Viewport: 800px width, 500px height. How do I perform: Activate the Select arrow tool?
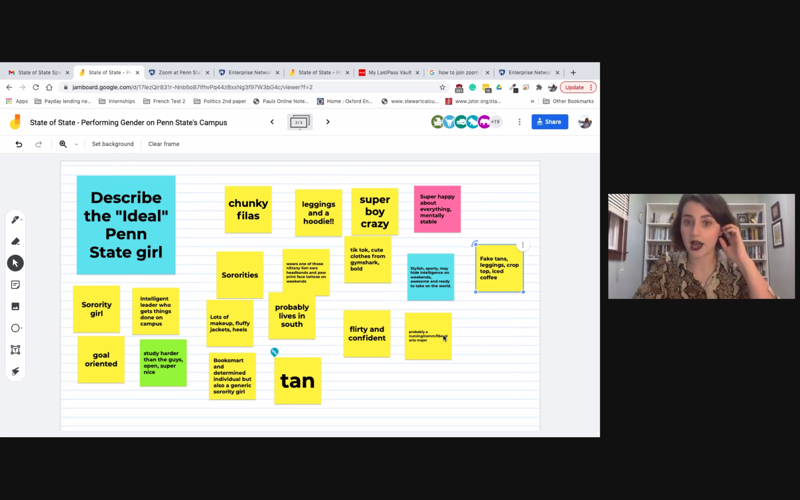tap(15, 263)
